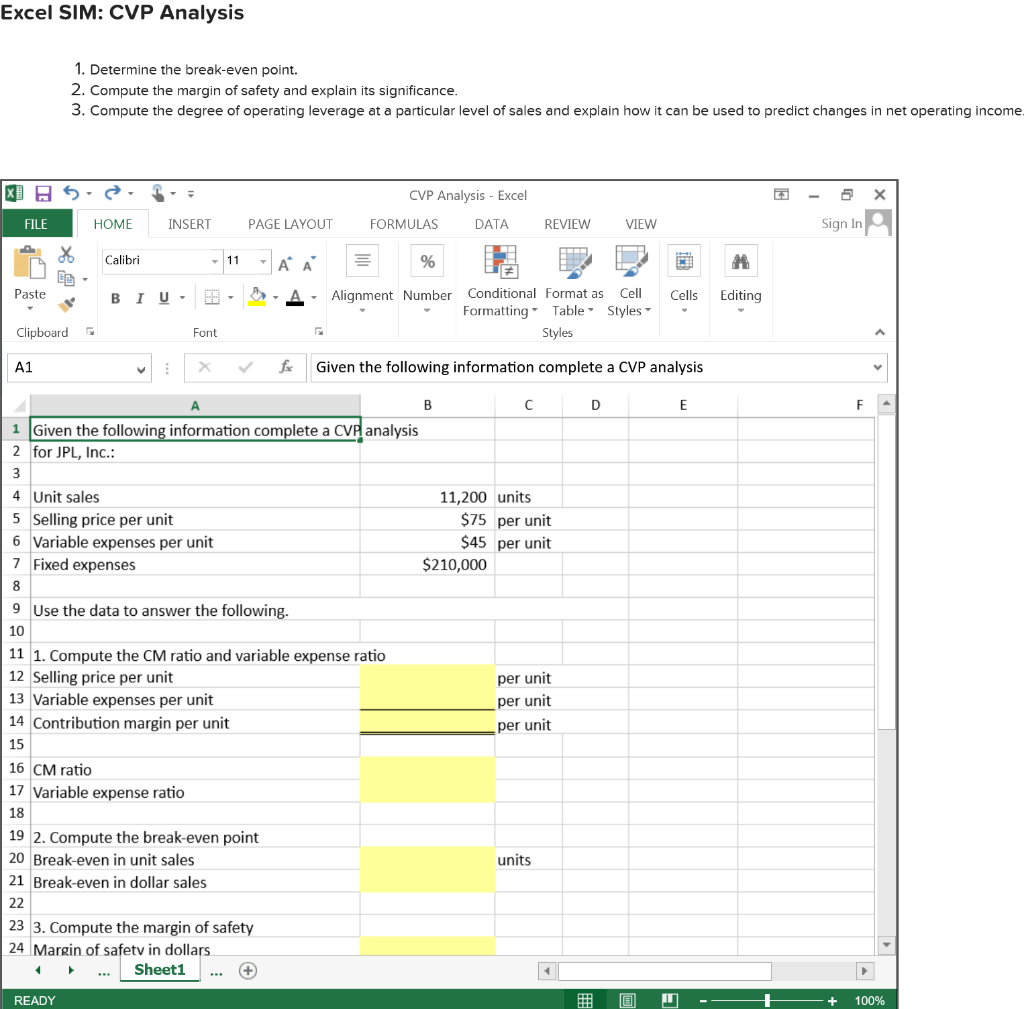Click the Select All corner triangle

(19, 406)
